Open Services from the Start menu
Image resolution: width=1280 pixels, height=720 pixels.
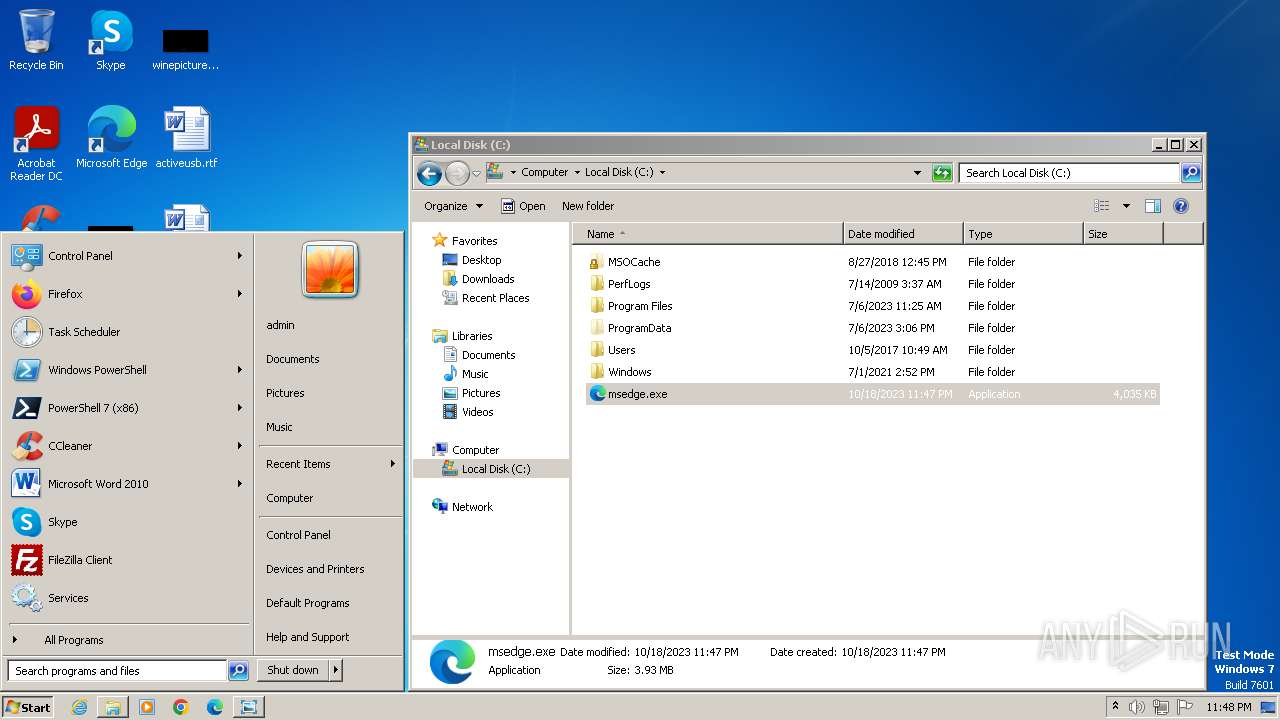pos(127,598)
